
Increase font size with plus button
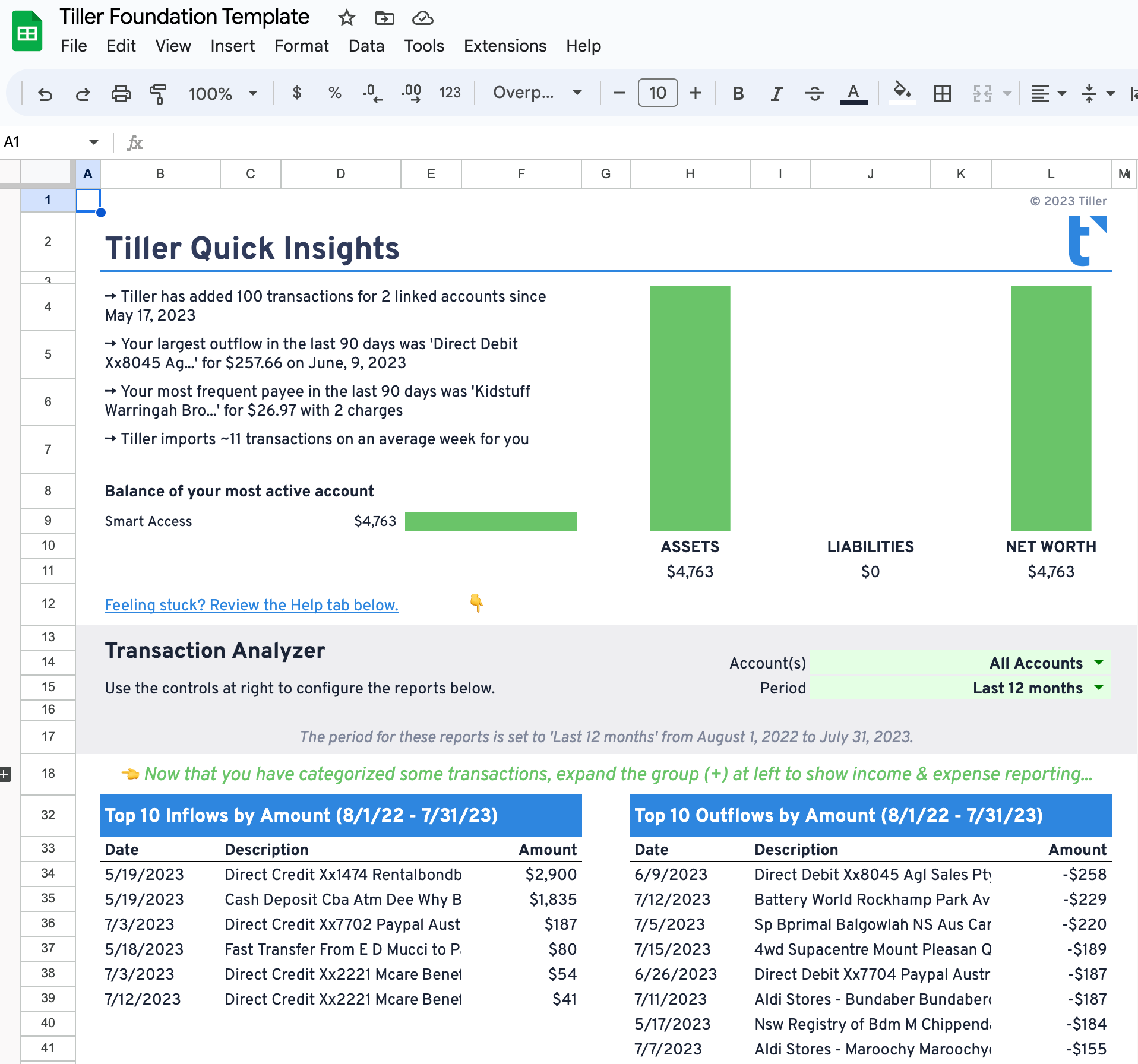[x=696, y=93]
